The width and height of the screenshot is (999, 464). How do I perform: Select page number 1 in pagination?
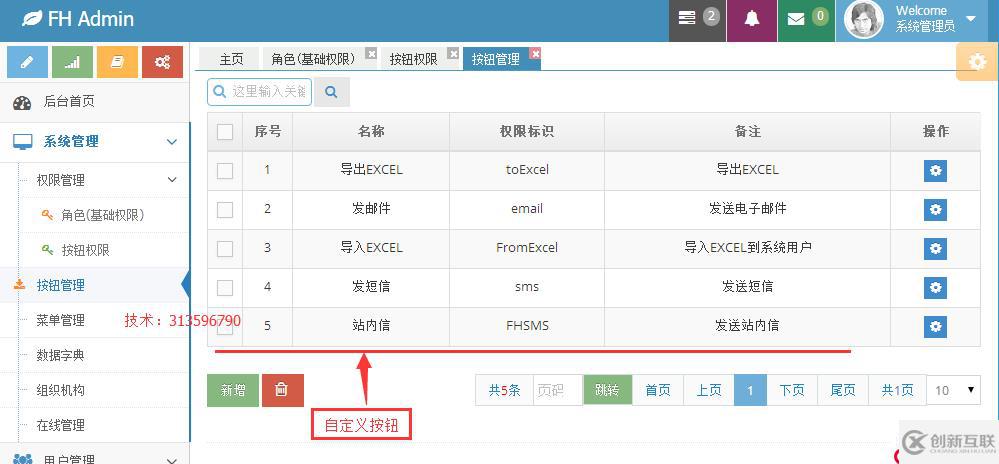click(751, 390)
